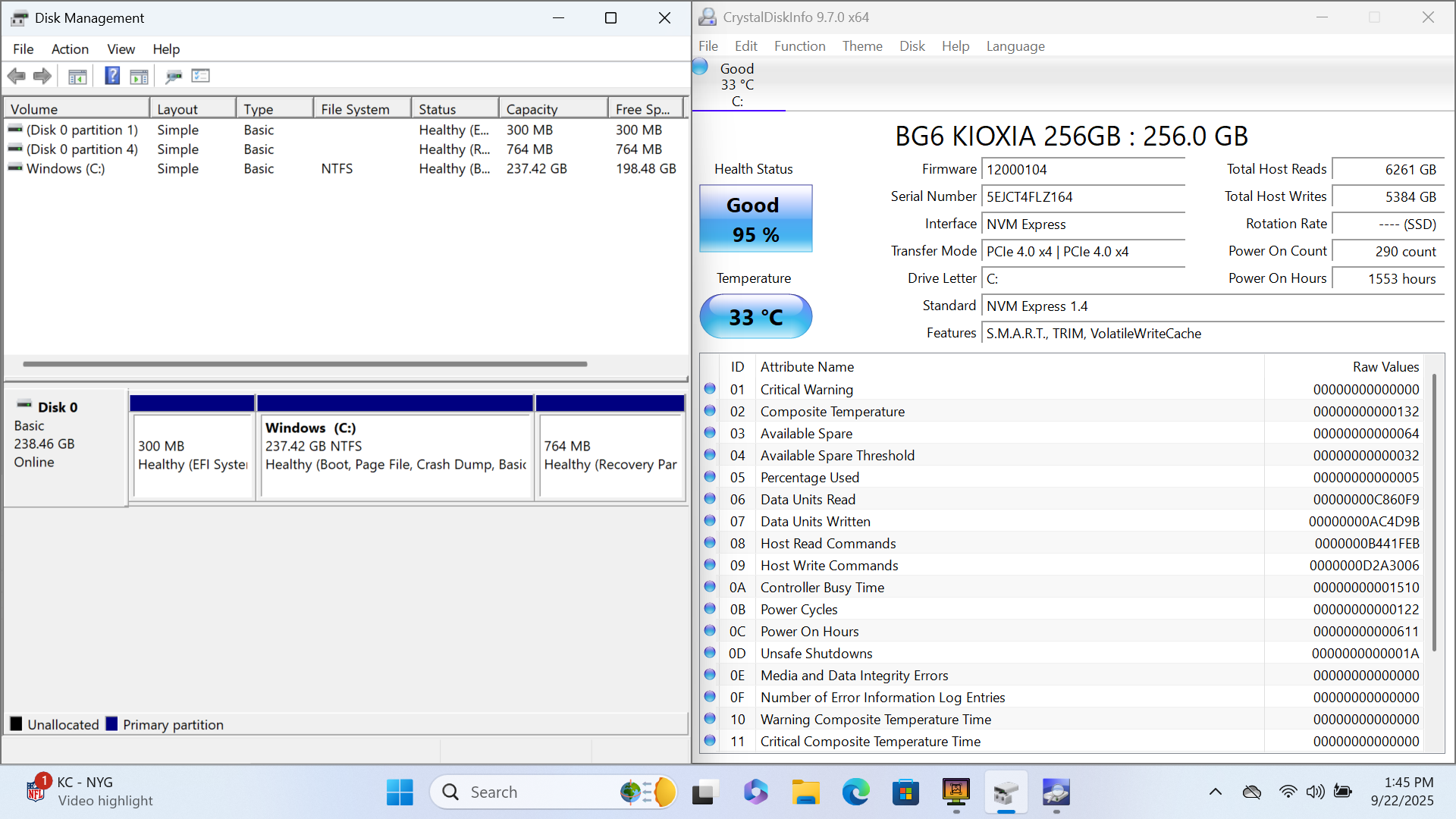Switch to Disk Management taskbar icon
Viewport: 1456px width, 819px height.
pyautogui.click(x=1006, y=792)
